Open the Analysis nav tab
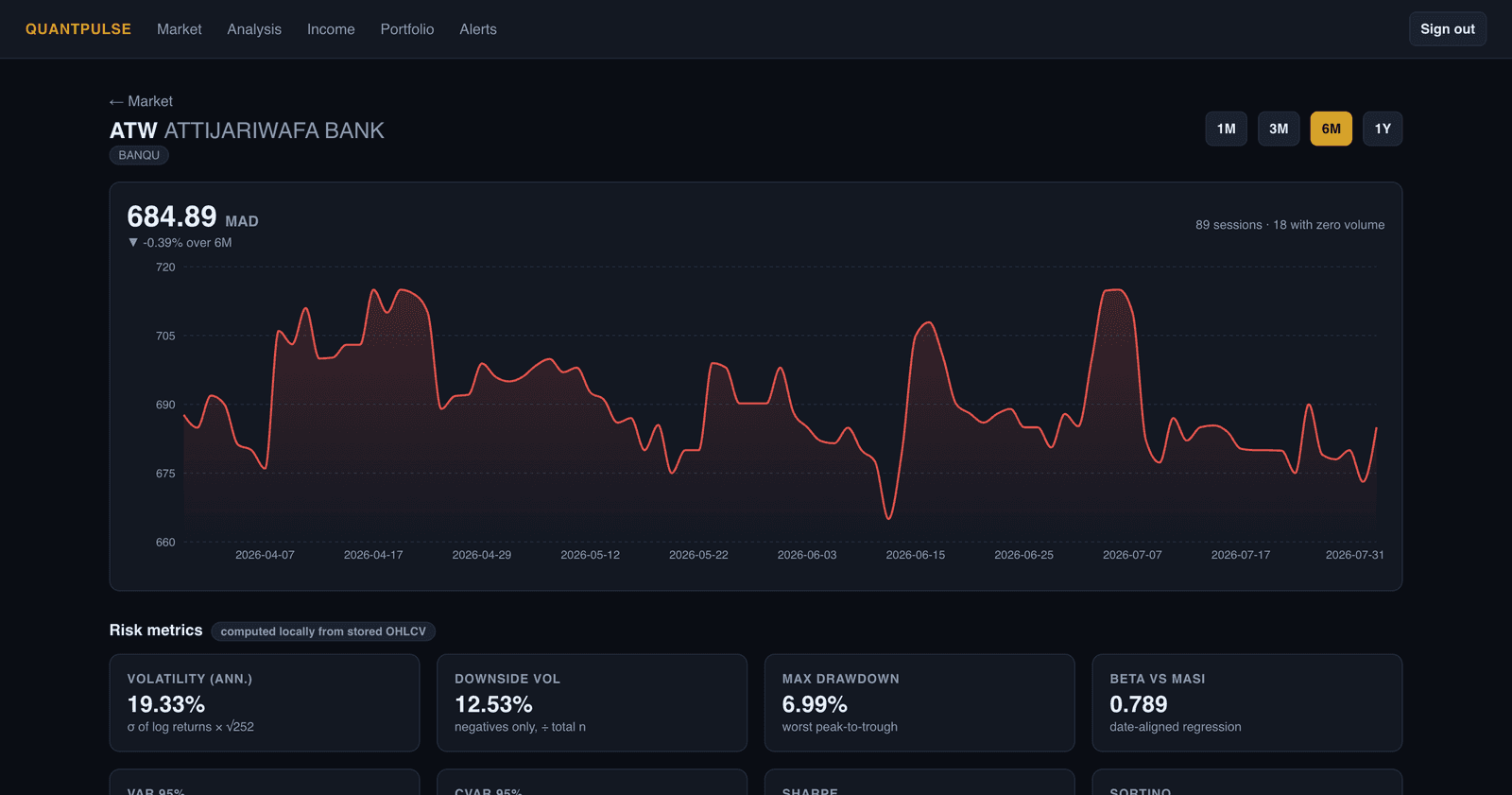Image resolution: width=1512 pixels, height=795 pixels. point(254,29)
